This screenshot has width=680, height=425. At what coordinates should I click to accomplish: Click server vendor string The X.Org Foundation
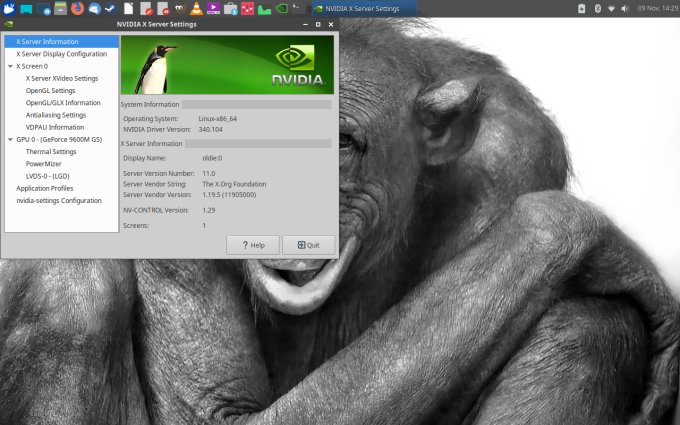[234, 184]
